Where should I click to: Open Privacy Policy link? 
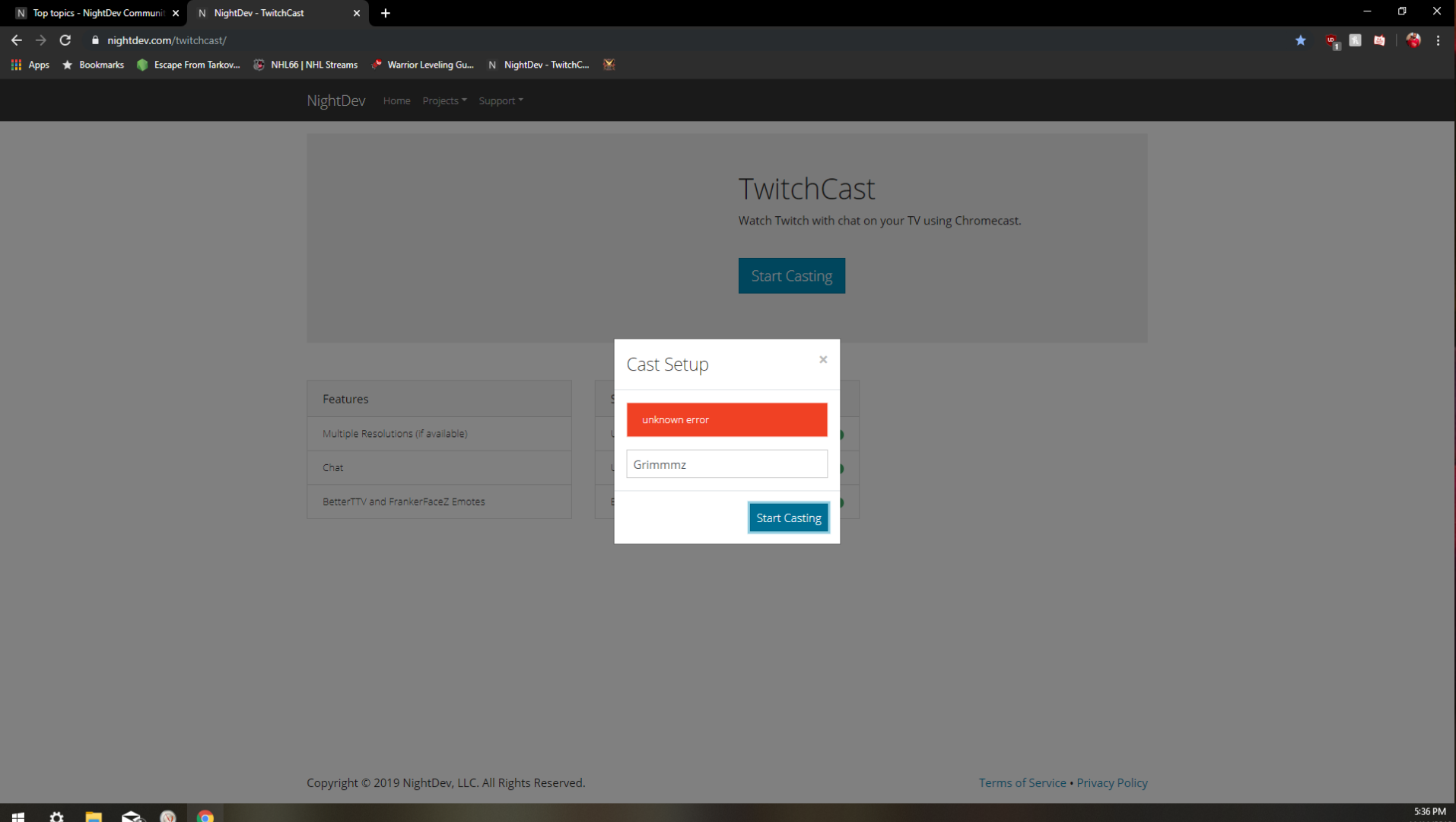[x=1111, y=782]
